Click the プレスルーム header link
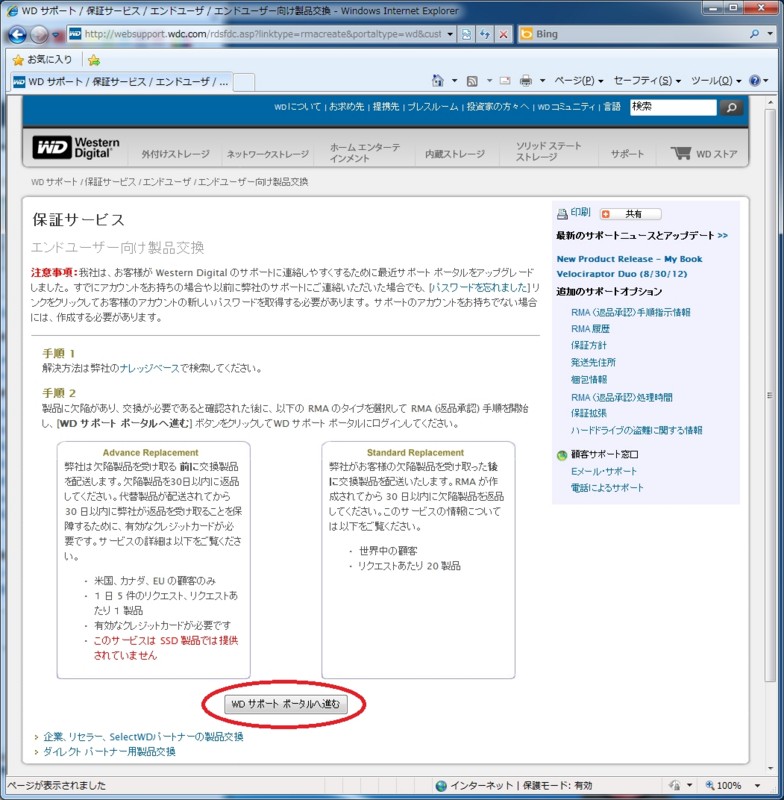This screenshot has height=800, width=784. [433, 107]
